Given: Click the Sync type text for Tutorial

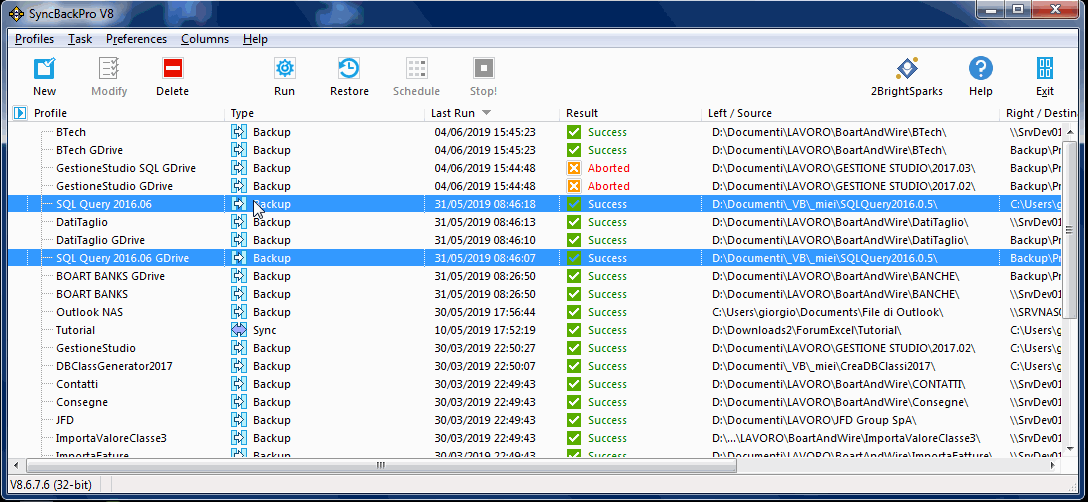Looking at the screenshot, I should click(x=264, y=330).
